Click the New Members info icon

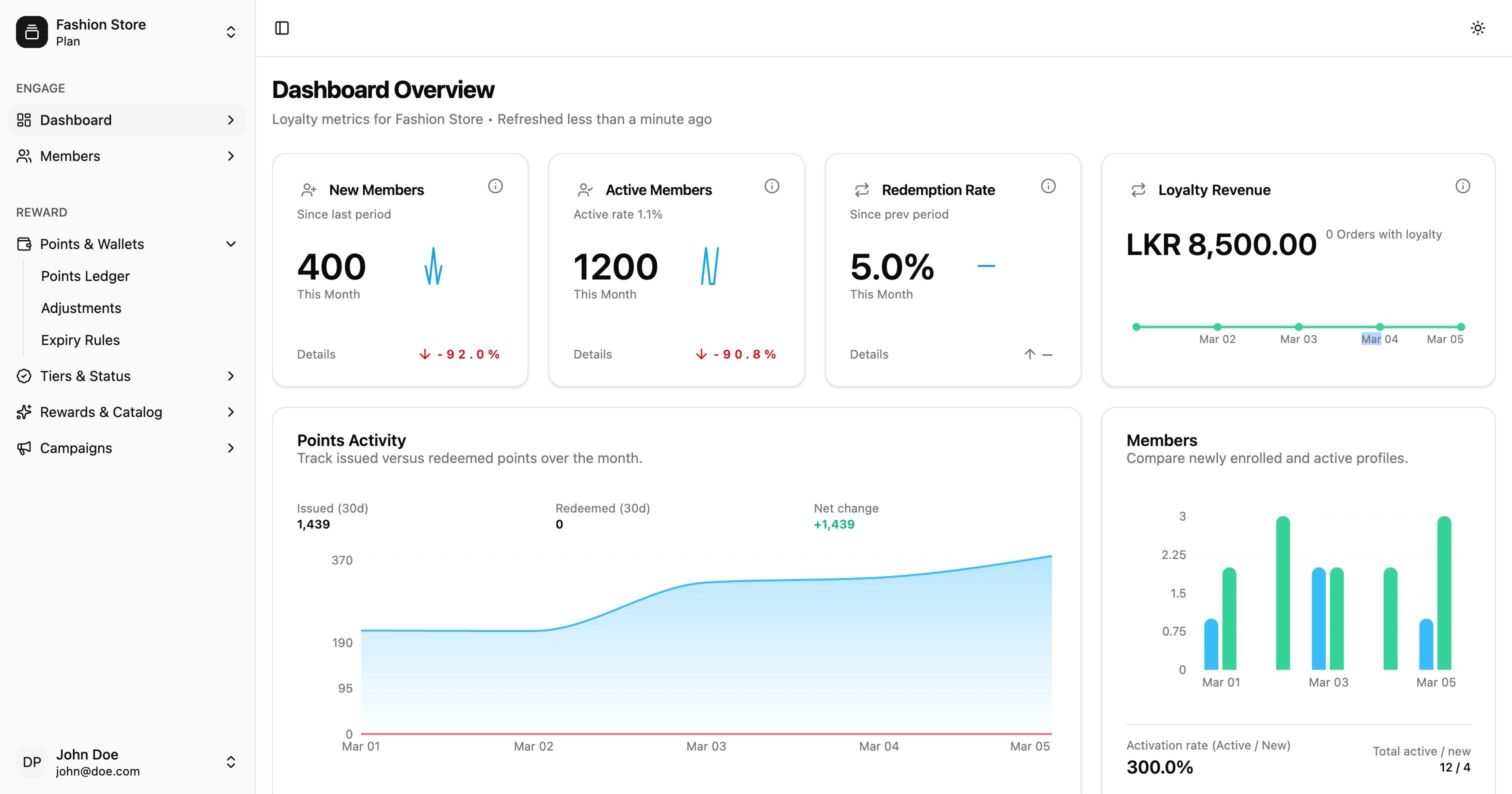495,186
